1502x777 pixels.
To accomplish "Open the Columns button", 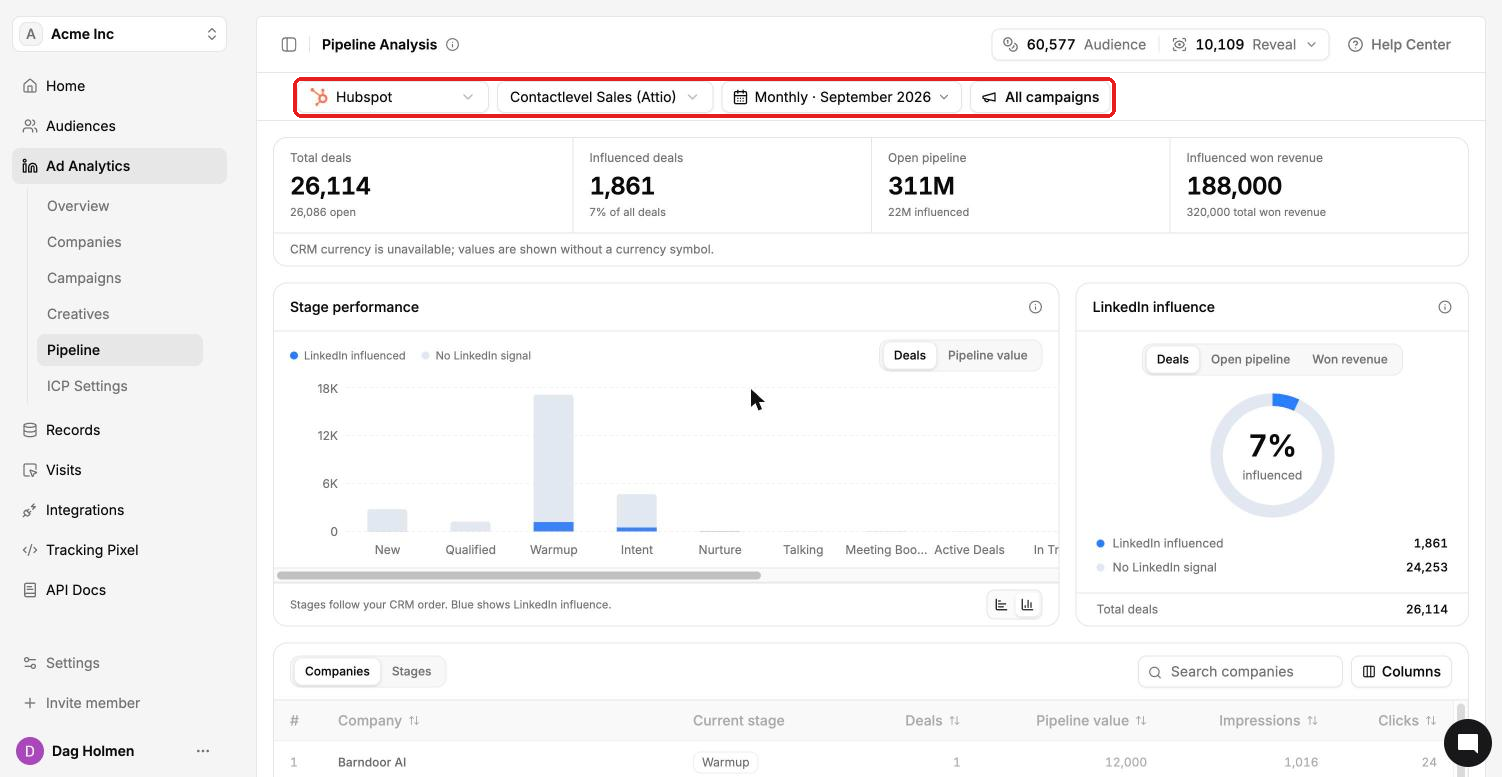I will point(1401,671).
